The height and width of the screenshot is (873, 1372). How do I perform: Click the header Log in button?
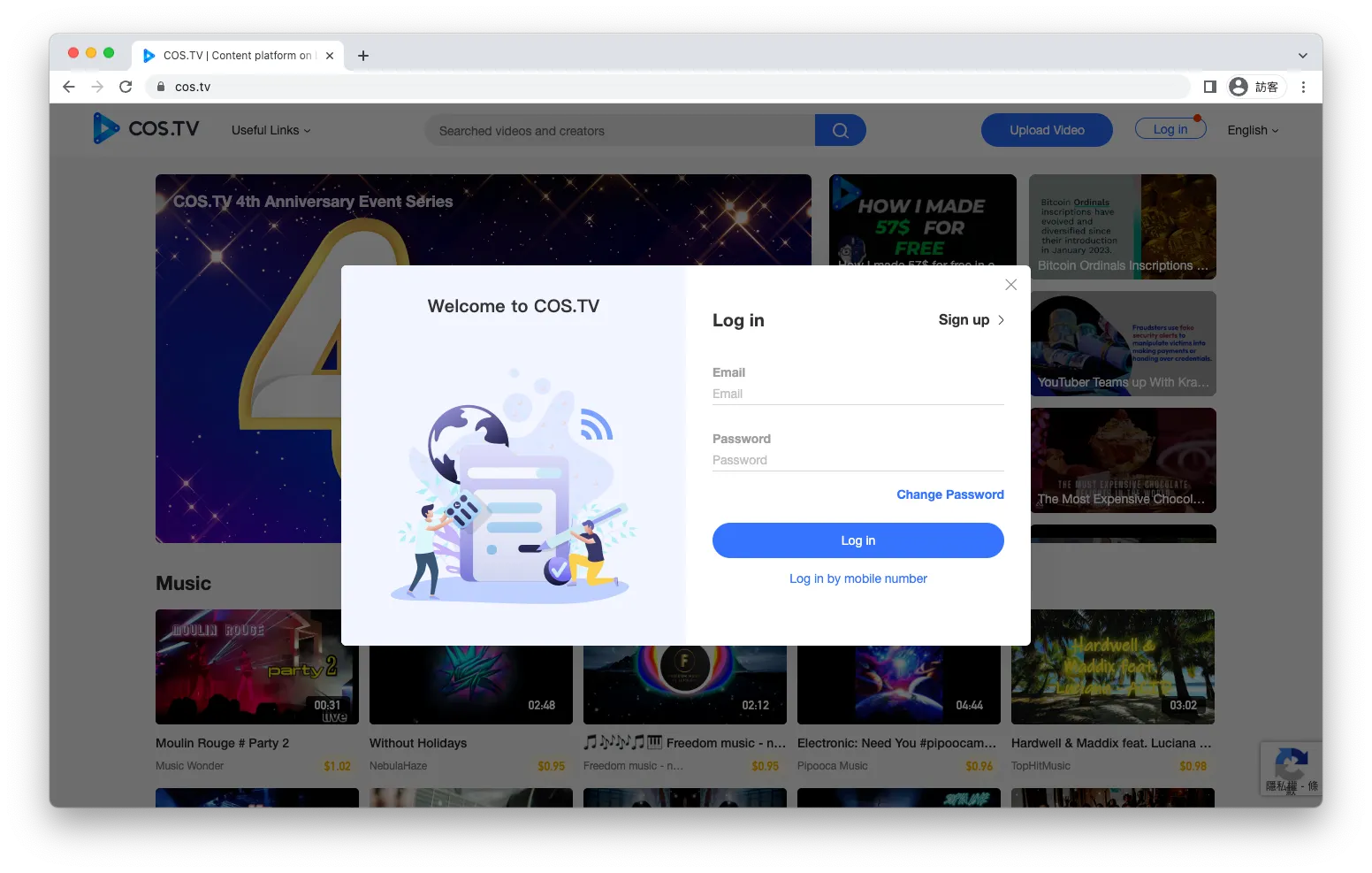tap(1170, 129)
